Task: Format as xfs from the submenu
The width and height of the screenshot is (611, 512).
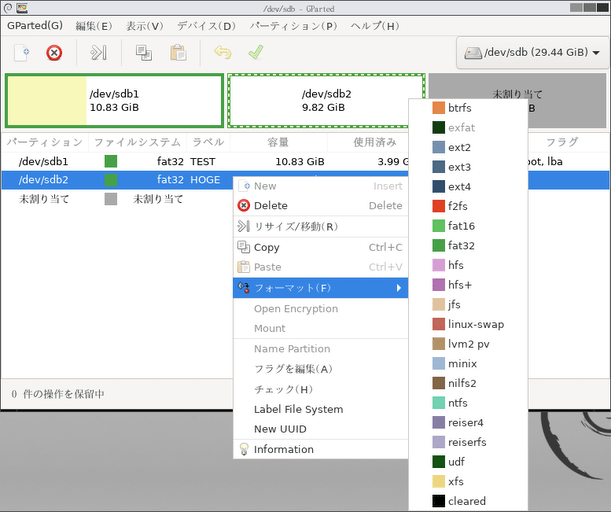Action: [468, 482]
